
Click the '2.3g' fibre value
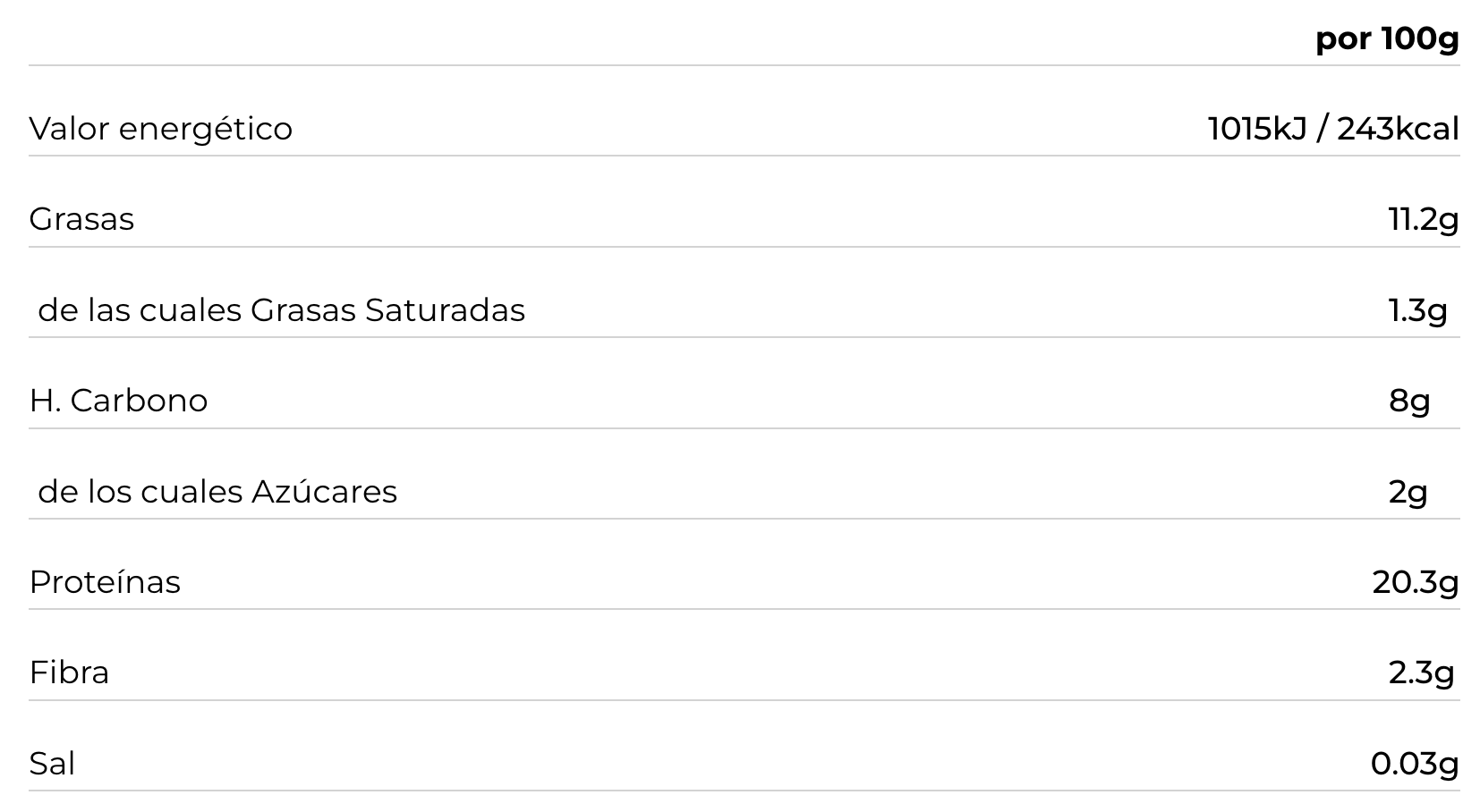(x=1421, y=672)
